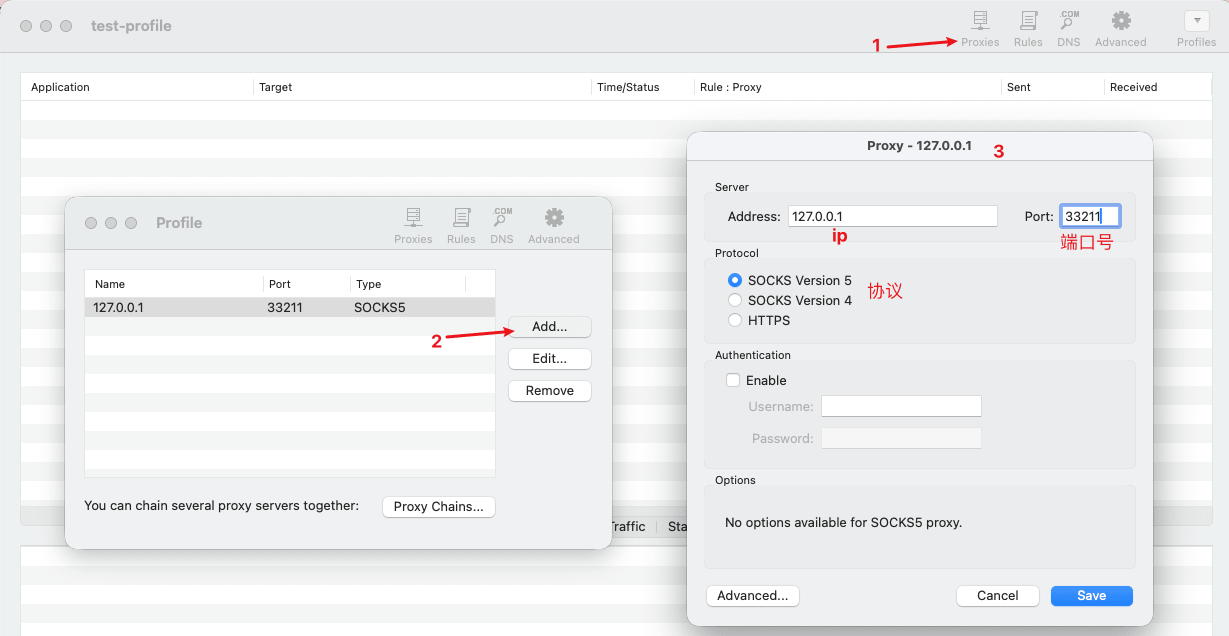Open Rules in the main window toolbar
This screenshot has width=1229, height=636.
1027,28
